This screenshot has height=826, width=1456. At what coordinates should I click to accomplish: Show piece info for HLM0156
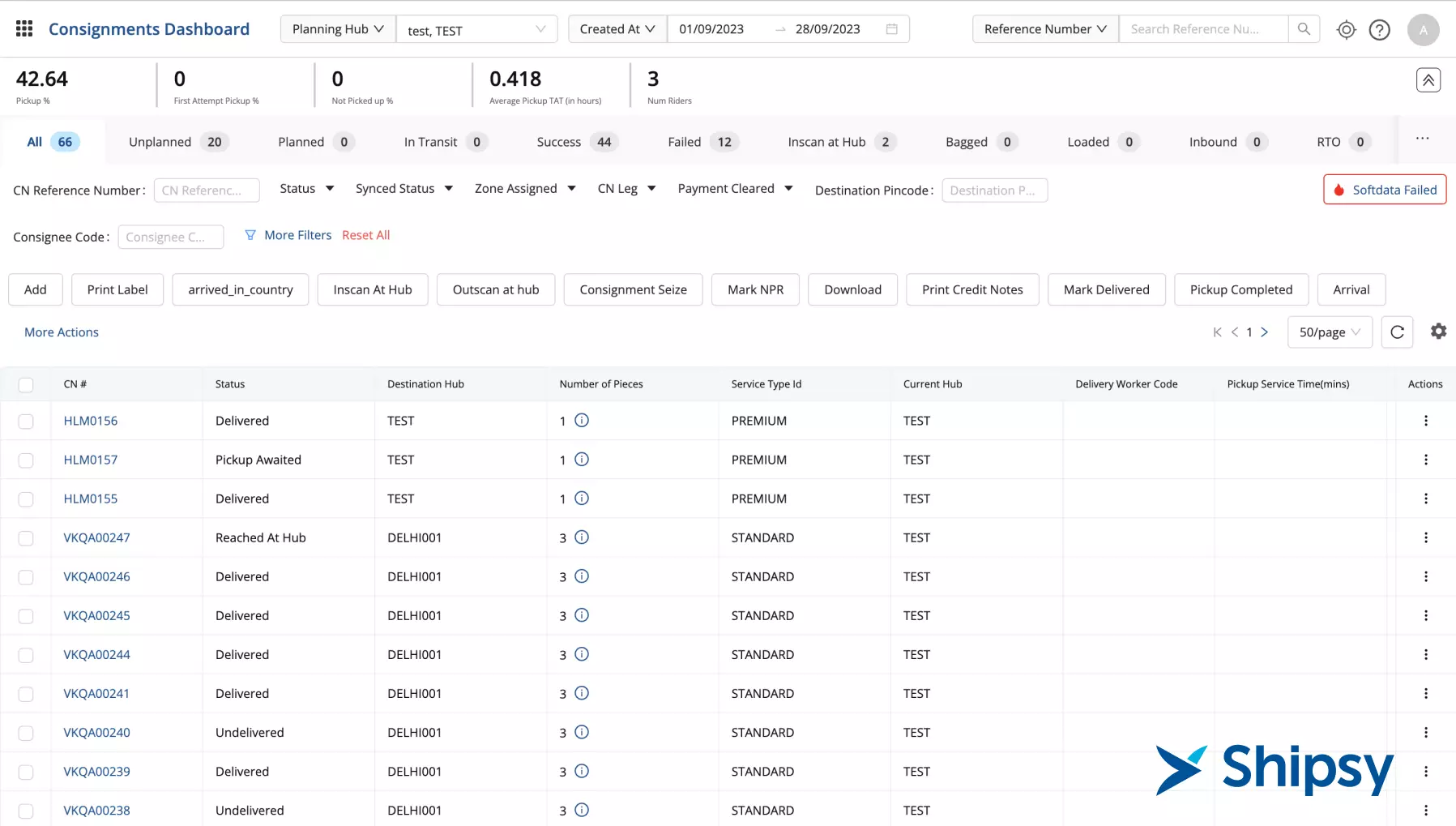click(x=581, y=421)
